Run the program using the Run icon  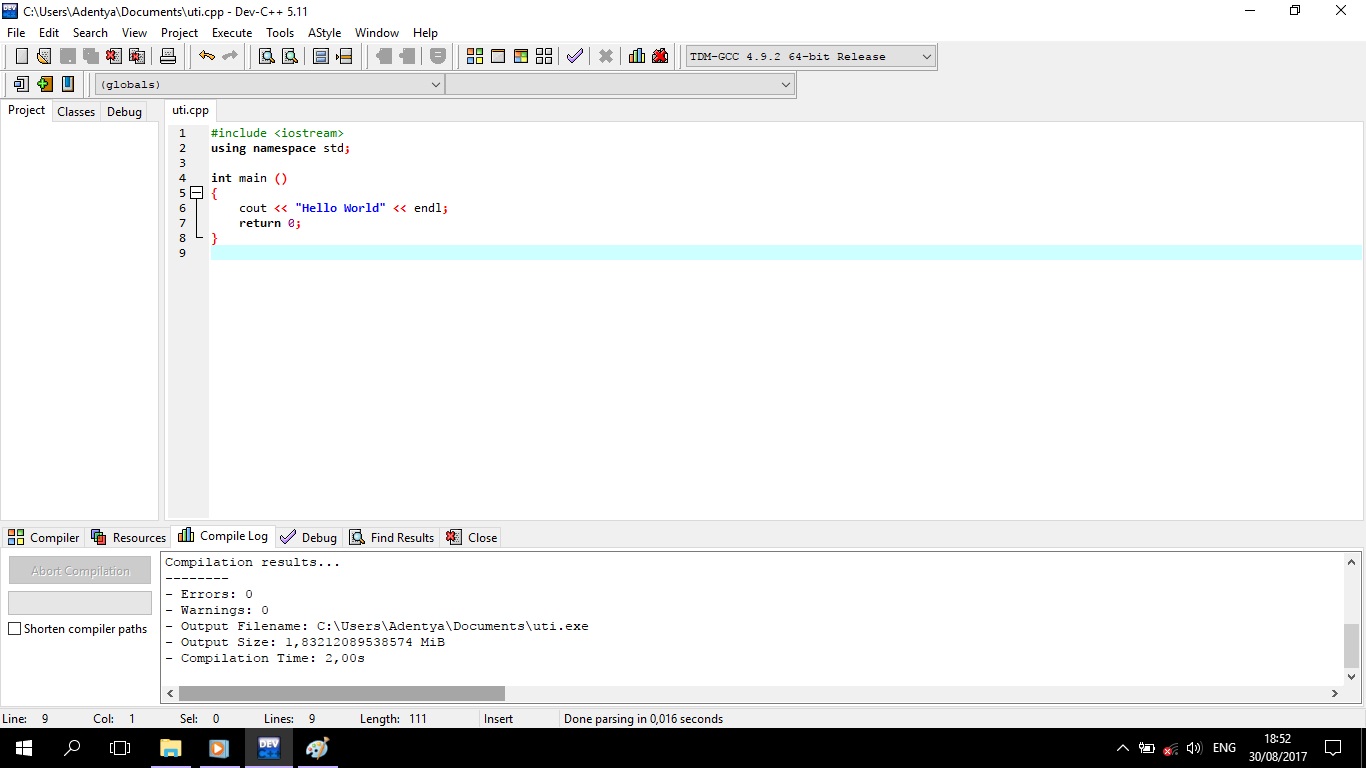pyautogui.click(x=498, y=56)
